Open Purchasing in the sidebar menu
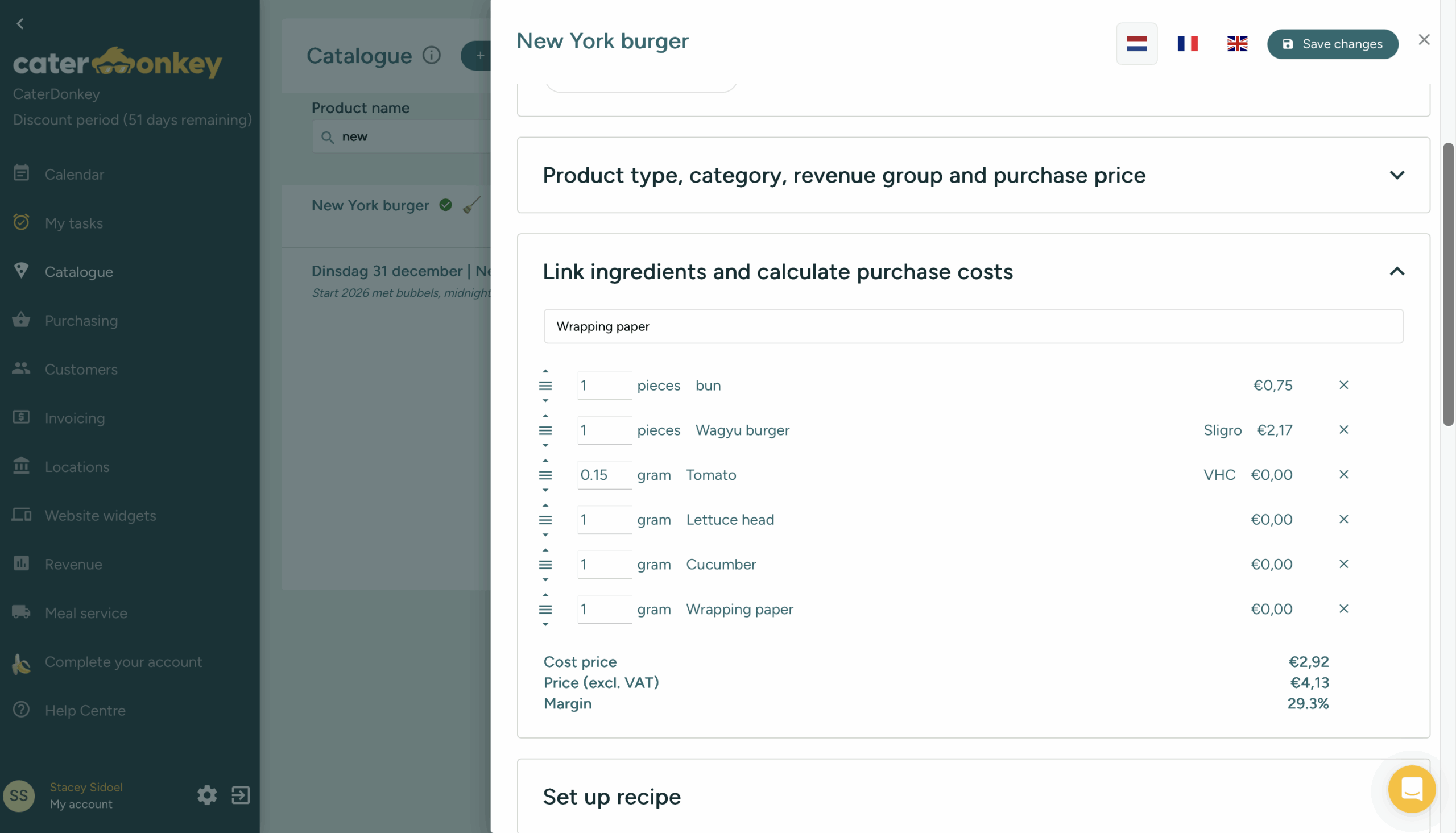The width and height of the screenshot is (1456, 833). tap(81, 320)
